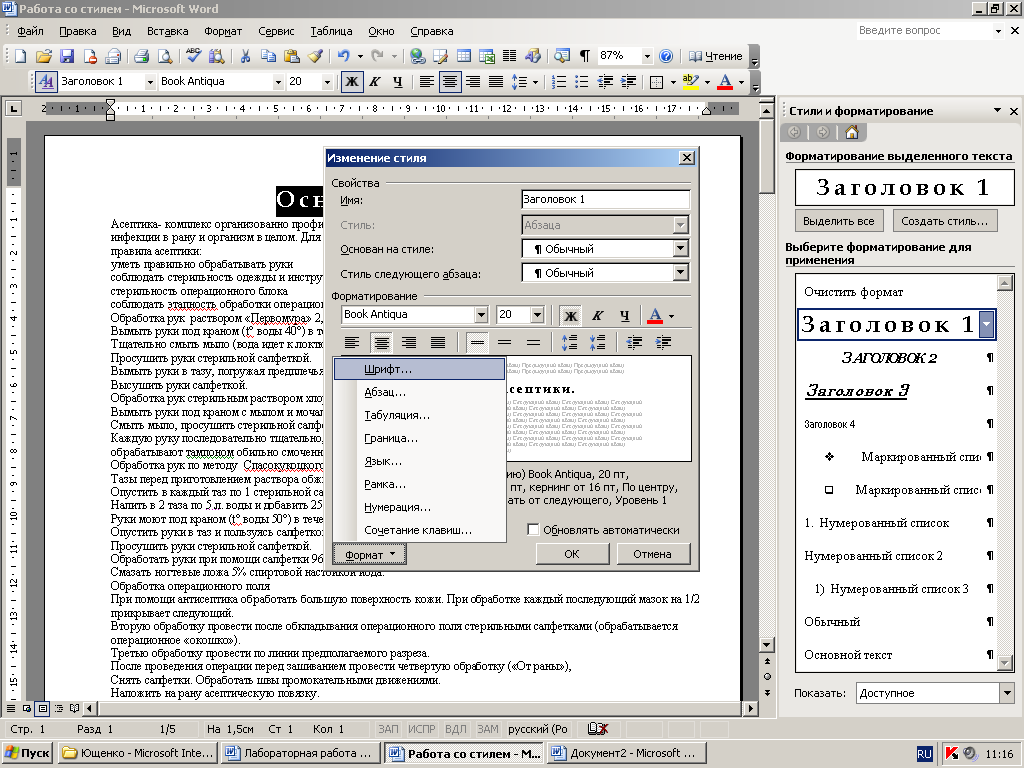Open the font size dropdown in the style dialog
The image size is (1024, 768).
pyautogui.click(x=537, y=315)
